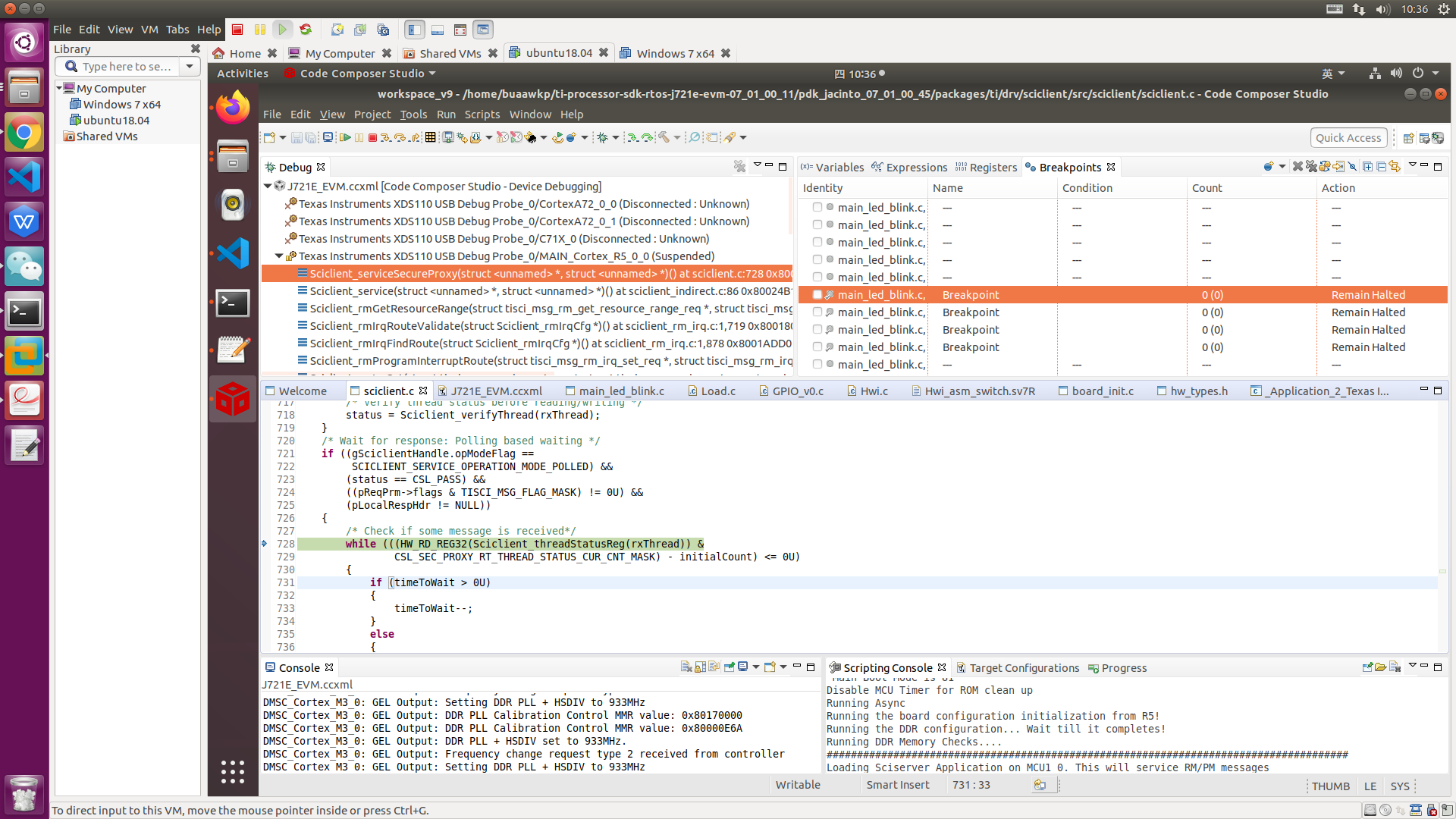Click the Step Over toolbar icon

coord(400,137)
